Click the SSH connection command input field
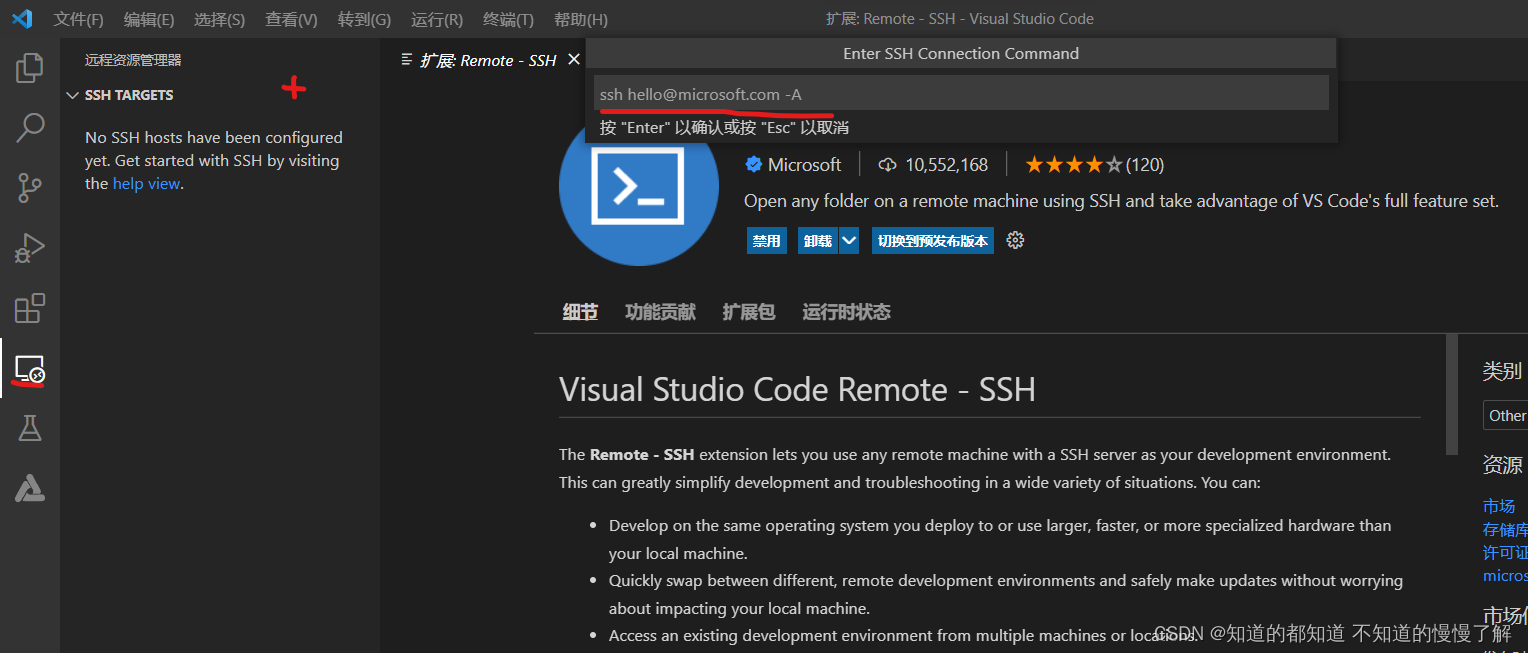Image resolution: width=1528 pixels, height=653 pixels. [x=960, y=94]
